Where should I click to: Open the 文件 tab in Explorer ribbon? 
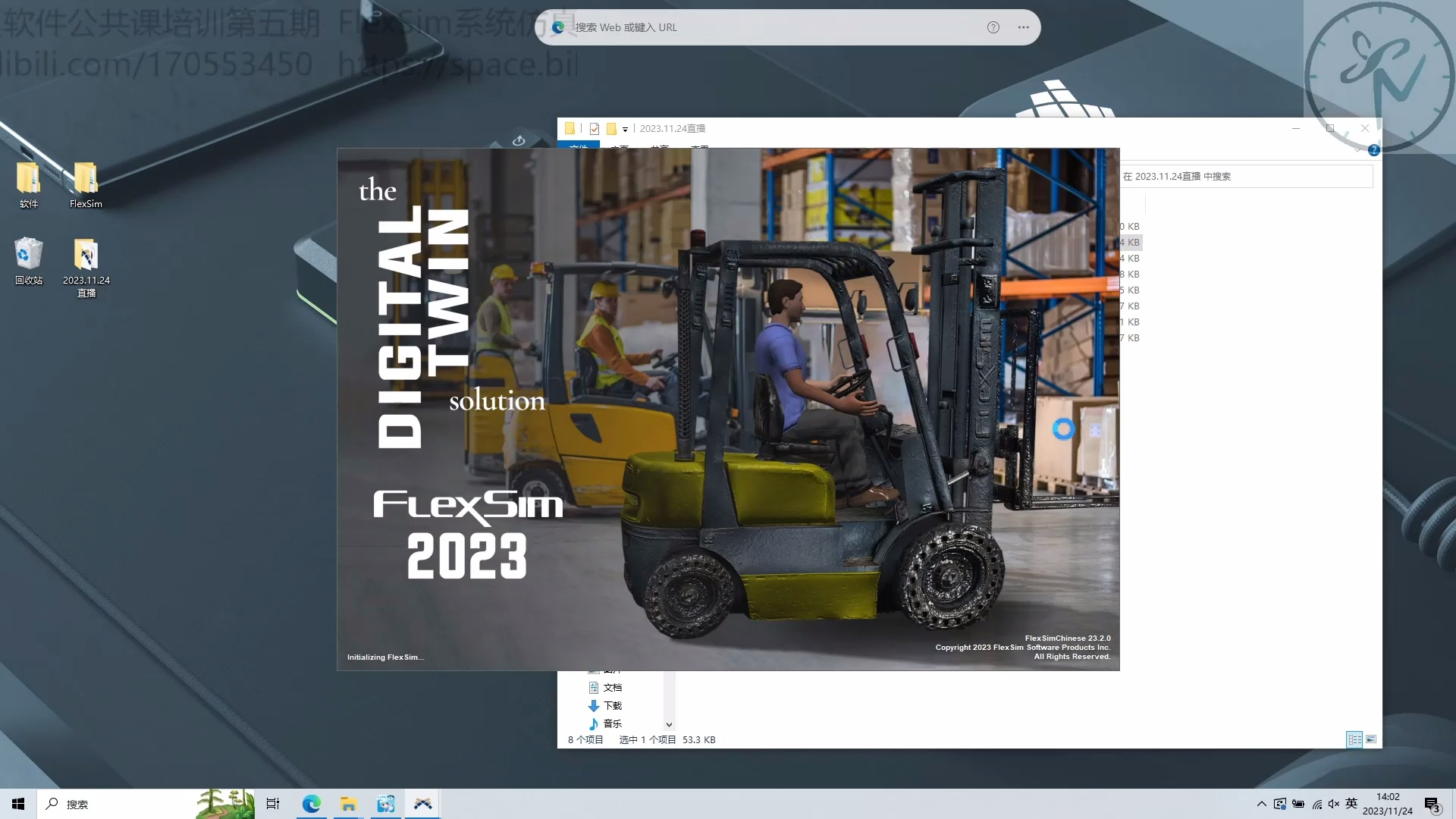(x=578, y=146)
